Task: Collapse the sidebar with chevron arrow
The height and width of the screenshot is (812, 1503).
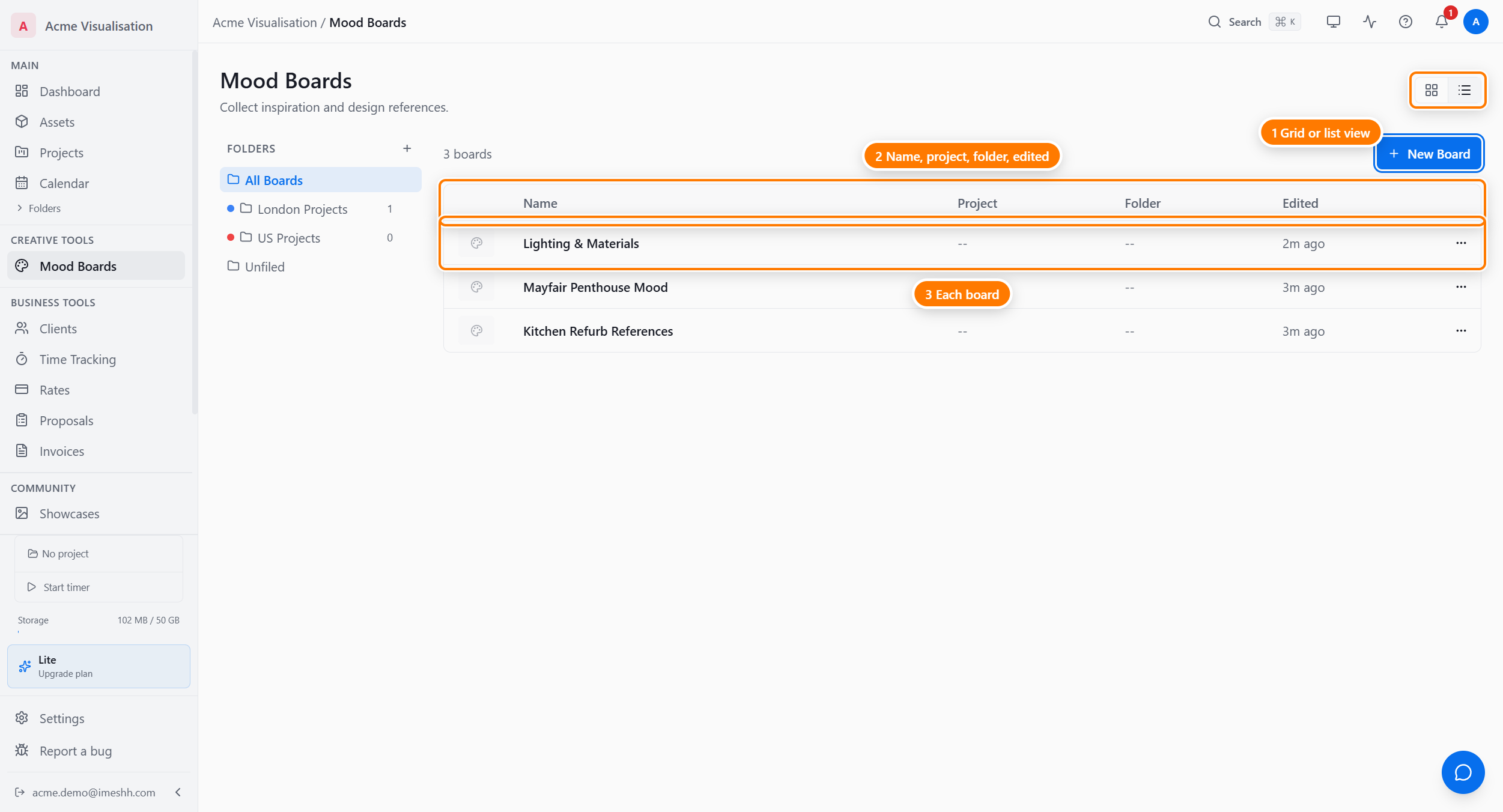Action: point(178,792)
